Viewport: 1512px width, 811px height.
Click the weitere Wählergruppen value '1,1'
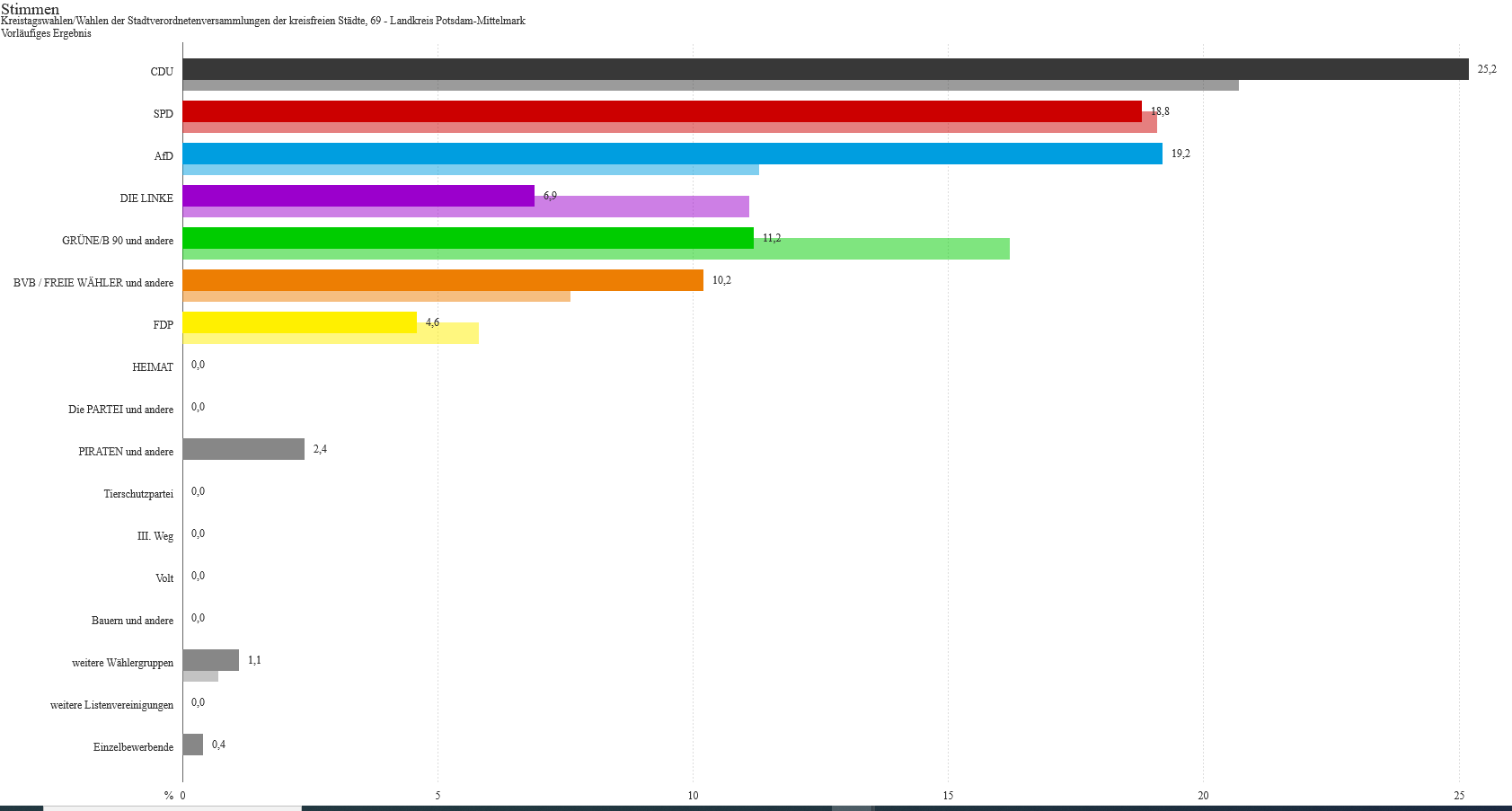click(x=254, y=660)
